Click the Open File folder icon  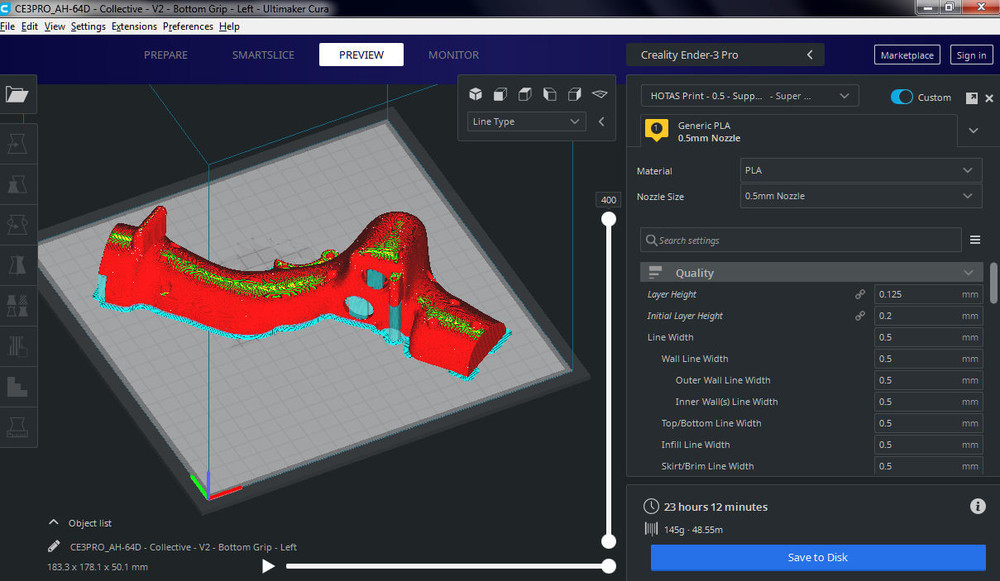pyautogui.click(x=18, y=95)
